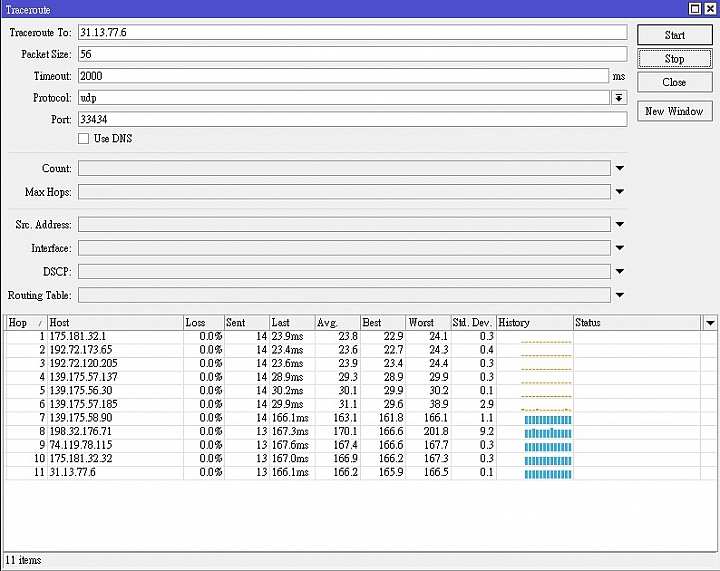Select host 192.72.120.205 row
Screen dimensions: 720x571
coord(360,364)
